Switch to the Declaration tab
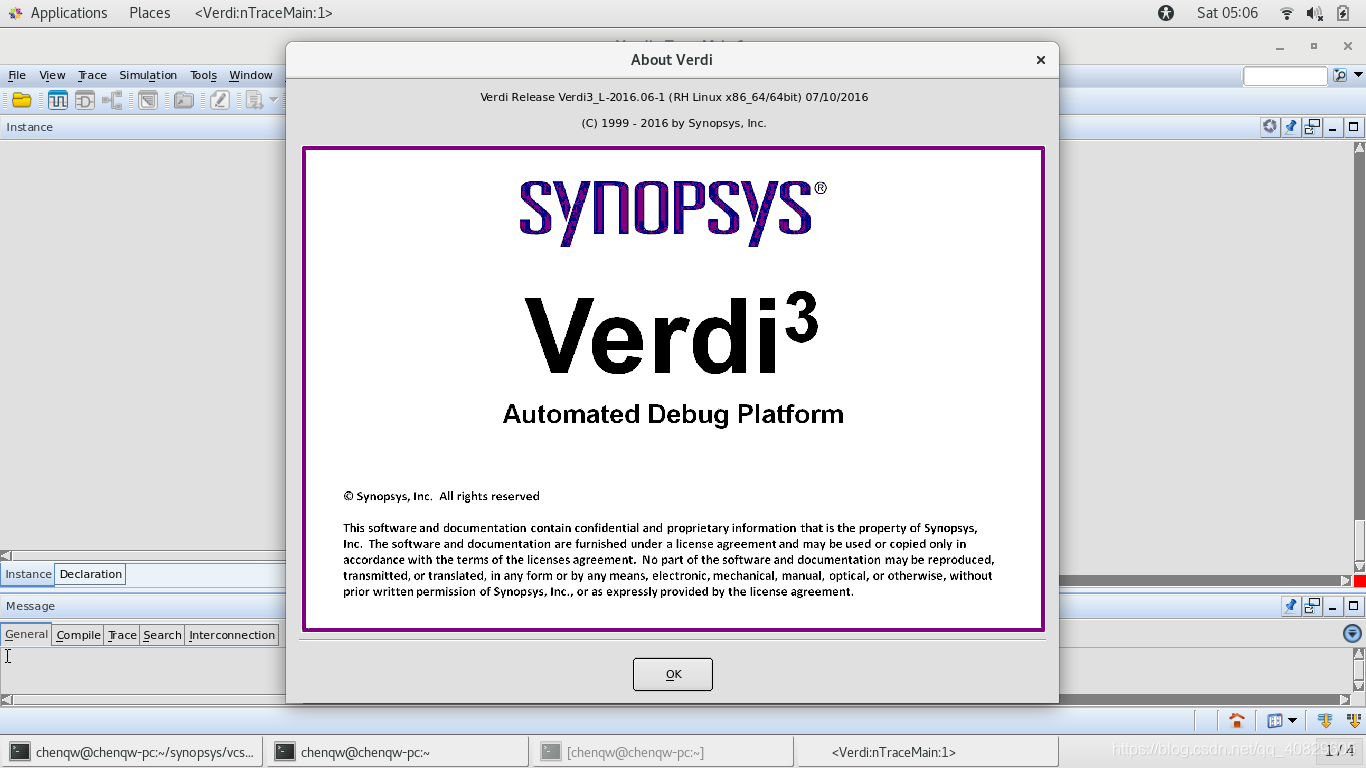Screen dimensions: 1366x768 click(x=91, y=574)
